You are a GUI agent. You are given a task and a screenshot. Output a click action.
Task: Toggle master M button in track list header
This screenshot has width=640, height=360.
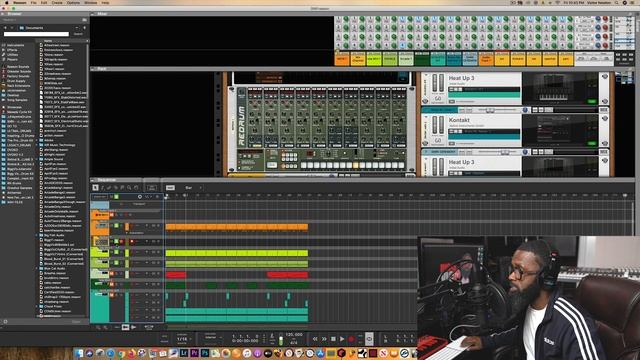pos(111,197)
